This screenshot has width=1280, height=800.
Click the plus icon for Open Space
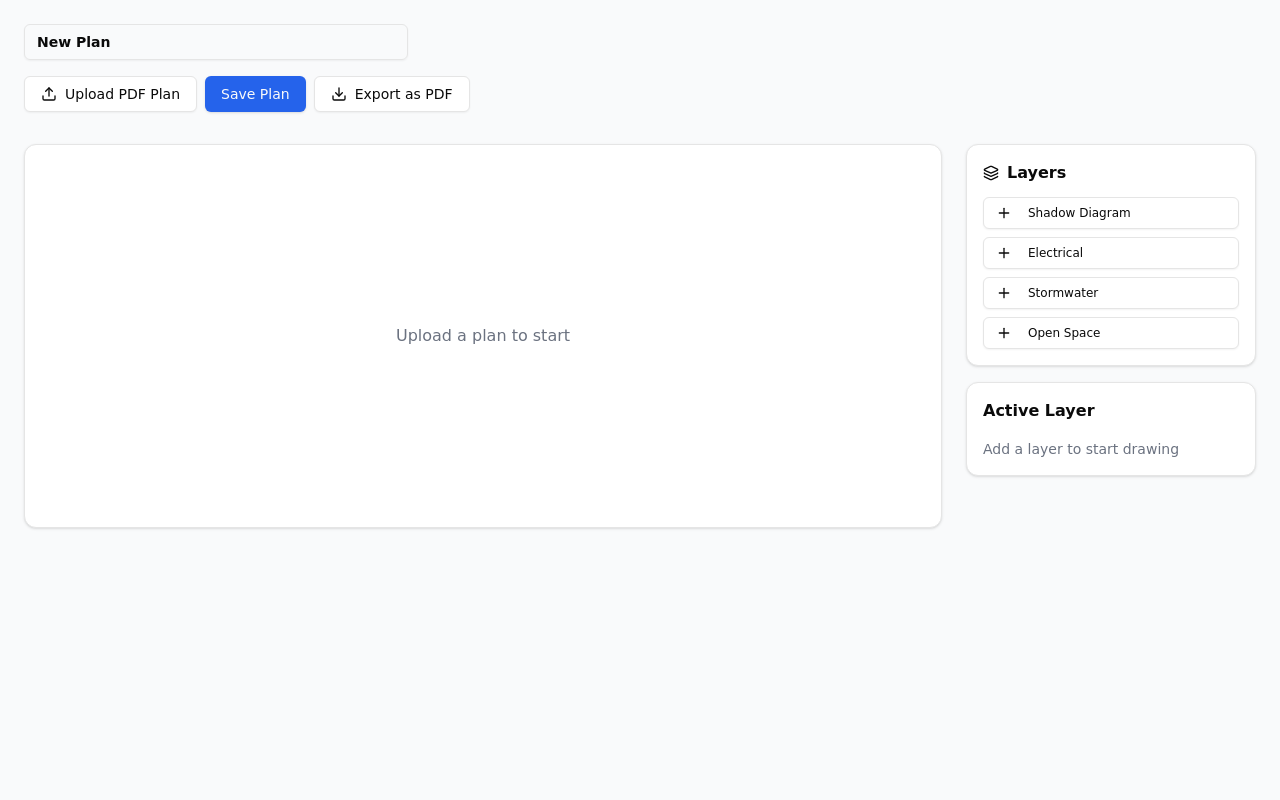coord(1004,333)
